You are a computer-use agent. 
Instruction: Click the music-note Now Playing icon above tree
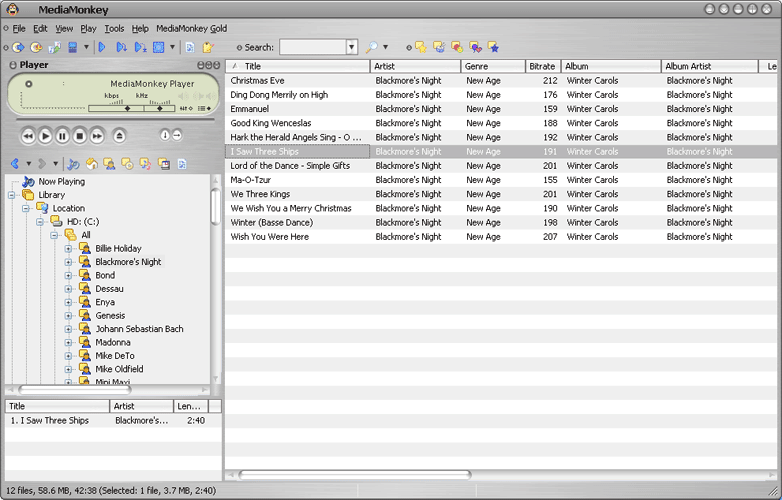(x=73, y=164)
